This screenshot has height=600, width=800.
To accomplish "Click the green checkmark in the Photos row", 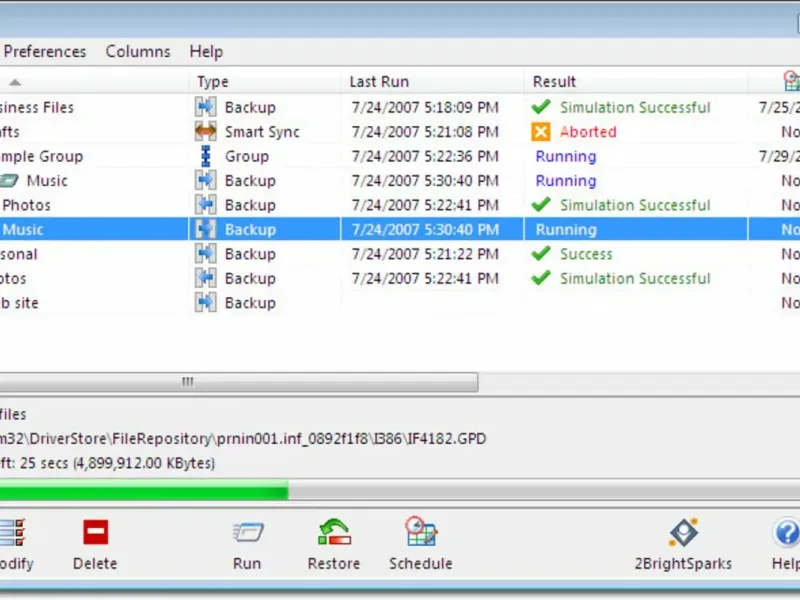I will [541, 205].
